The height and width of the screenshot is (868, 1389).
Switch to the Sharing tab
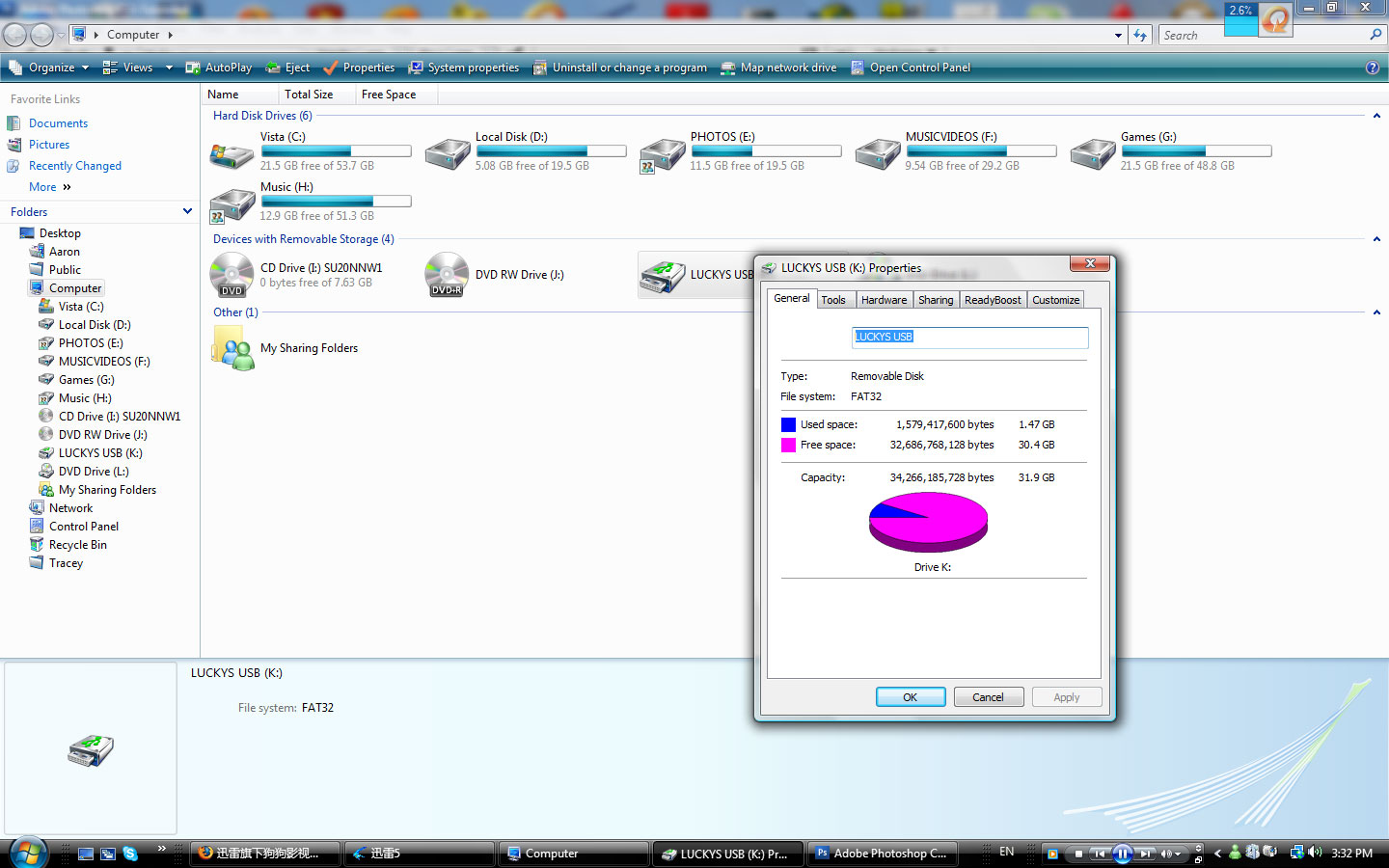pyautogui.click(x=936, y=300)
